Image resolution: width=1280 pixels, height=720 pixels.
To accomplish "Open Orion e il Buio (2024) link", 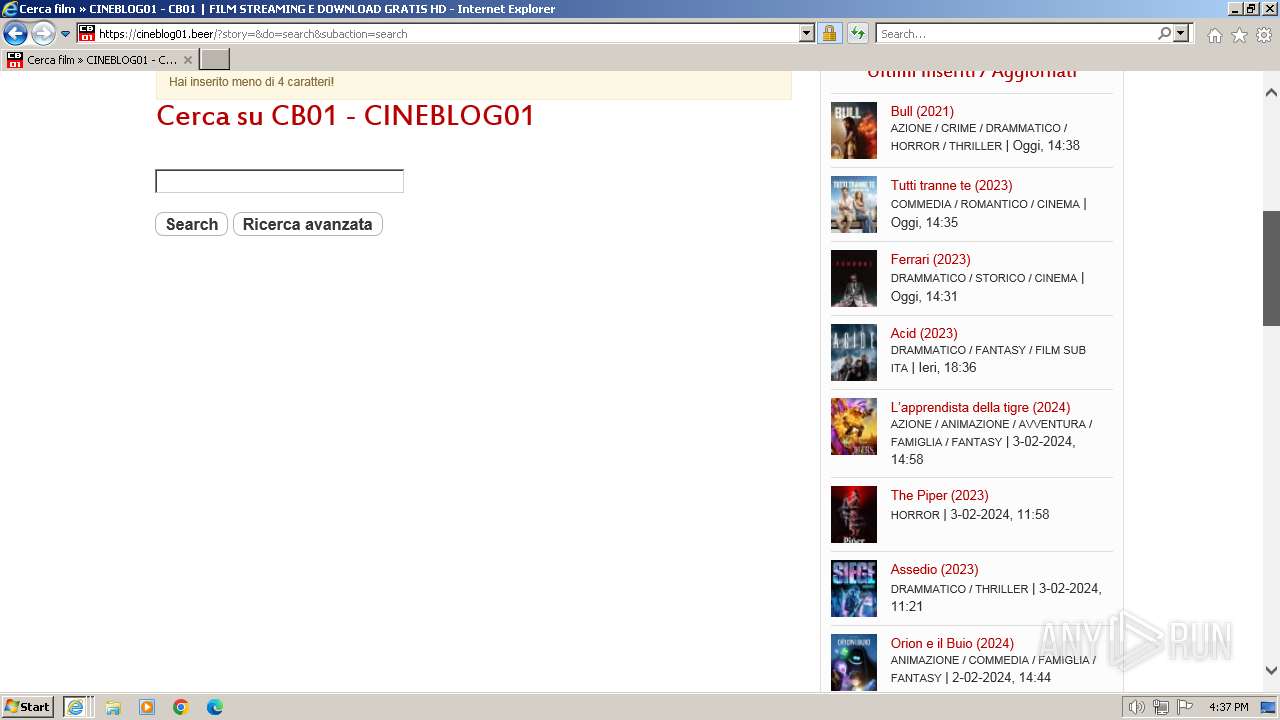I will click(x=952, y=643).
